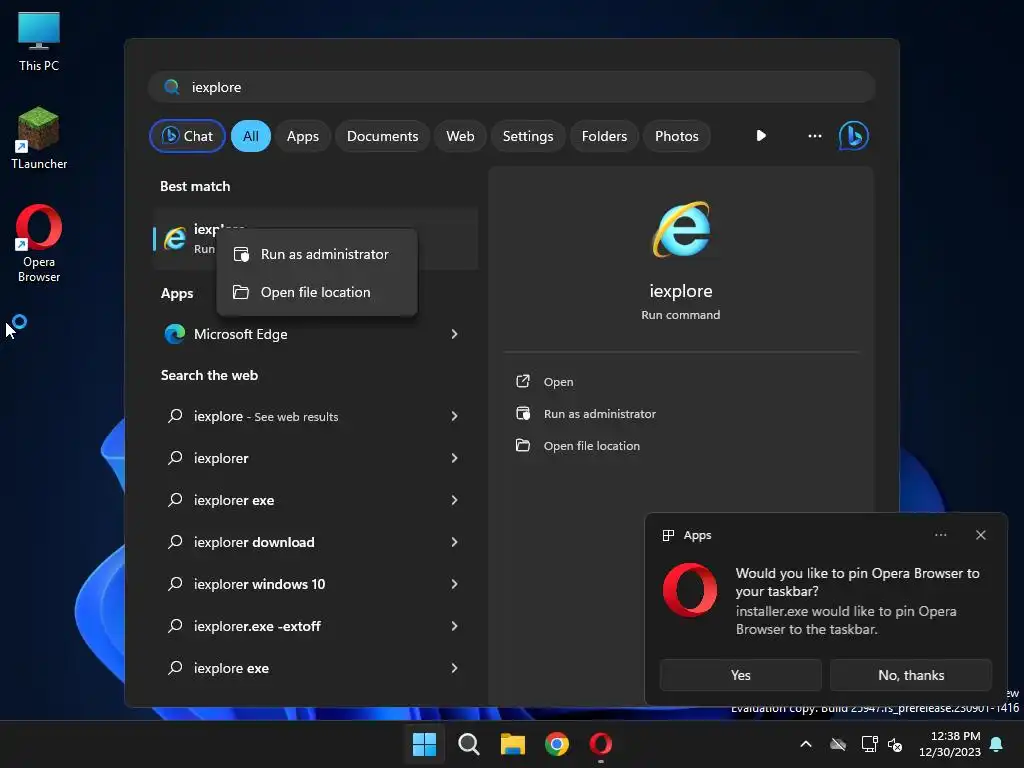The width and height of the screenshot is (1024, 768).
Task: Expand Microsoft Edge result chevron
Action: click(454, 334)
